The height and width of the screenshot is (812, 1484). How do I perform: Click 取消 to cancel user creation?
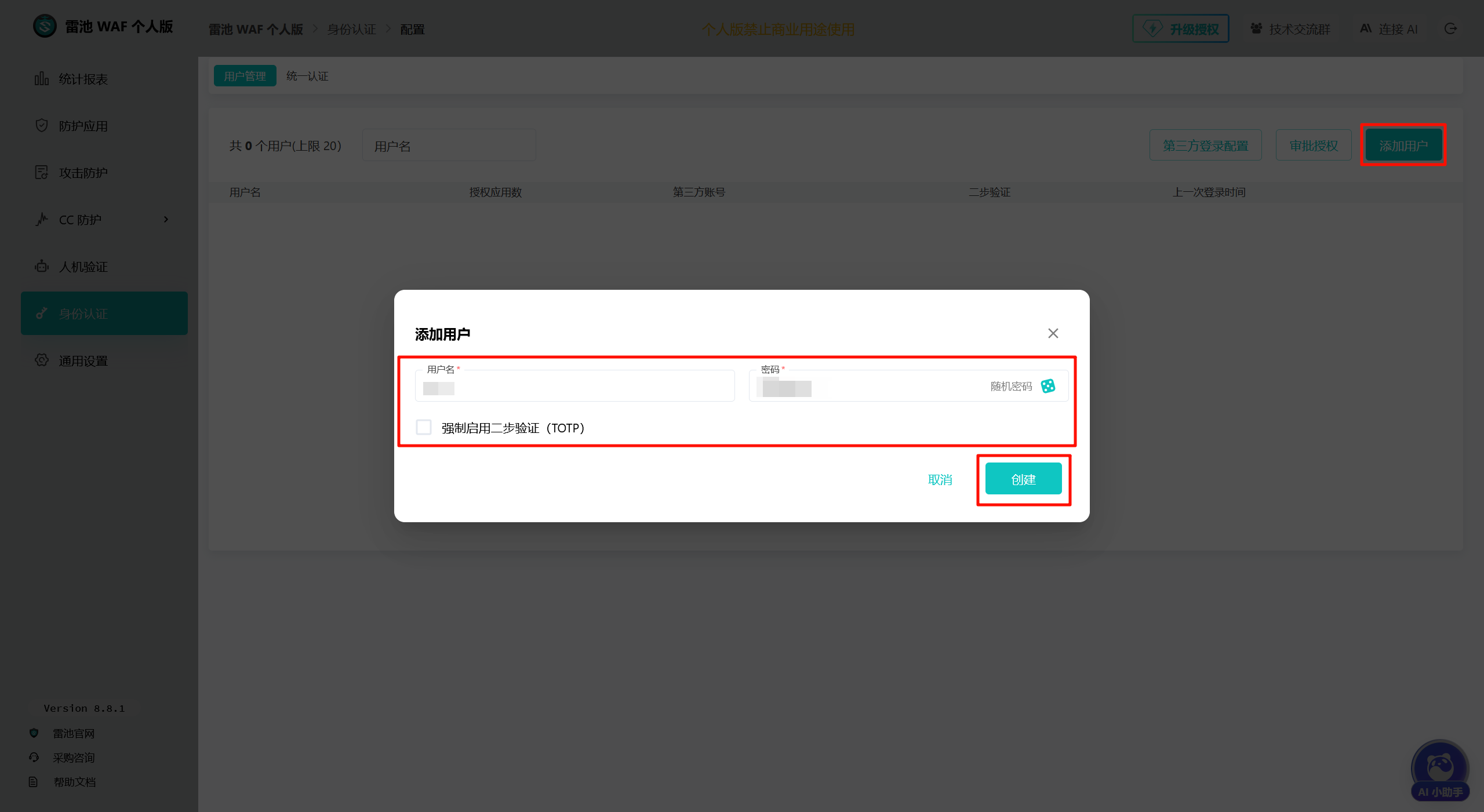[940, 479]
